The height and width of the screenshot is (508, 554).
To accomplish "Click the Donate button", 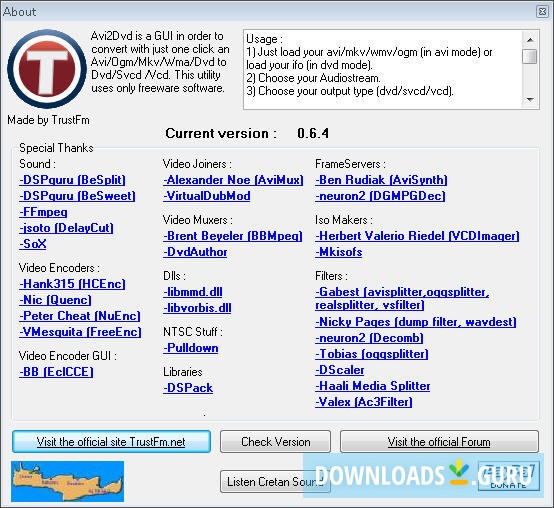I will click(509, 476).
